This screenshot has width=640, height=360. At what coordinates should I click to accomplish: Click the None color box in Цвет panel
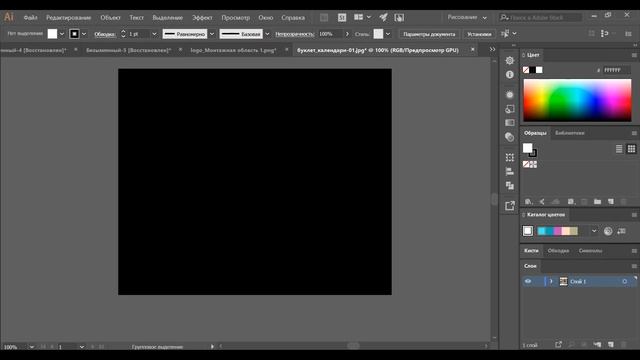click(526, 70)
